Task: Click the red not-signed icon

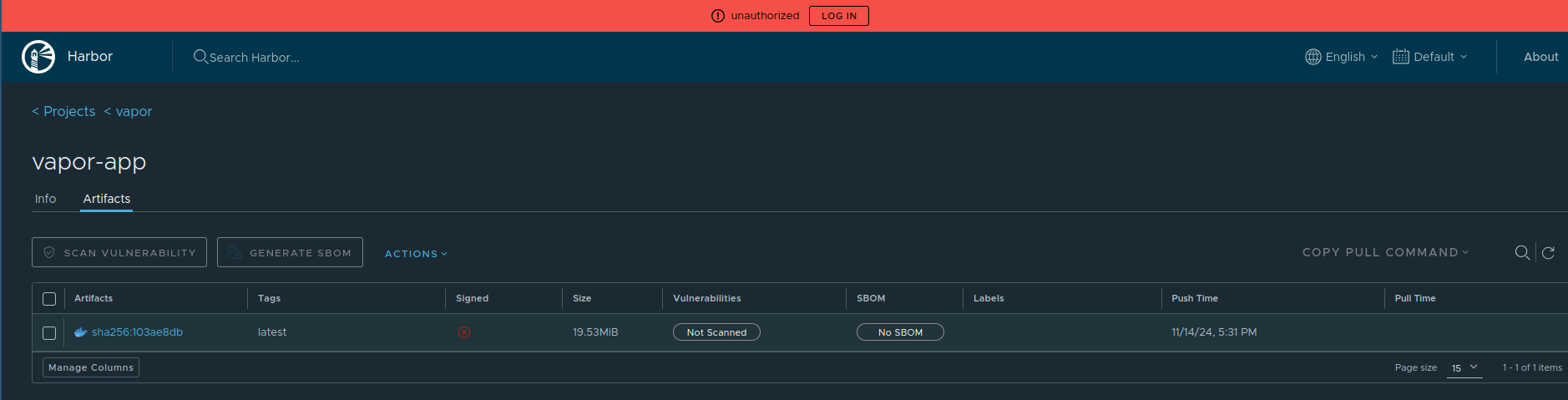Action: [464, 332]
